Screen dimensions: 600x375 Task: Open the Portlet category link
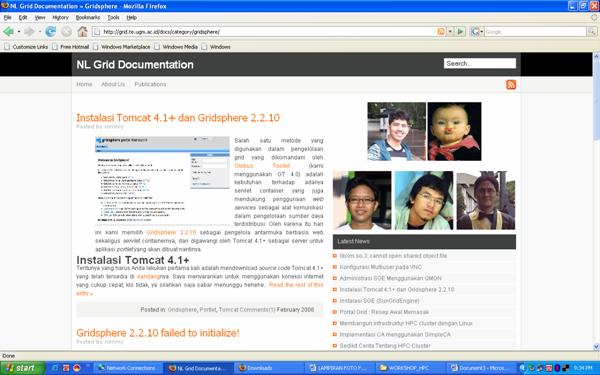coord(208,310)
